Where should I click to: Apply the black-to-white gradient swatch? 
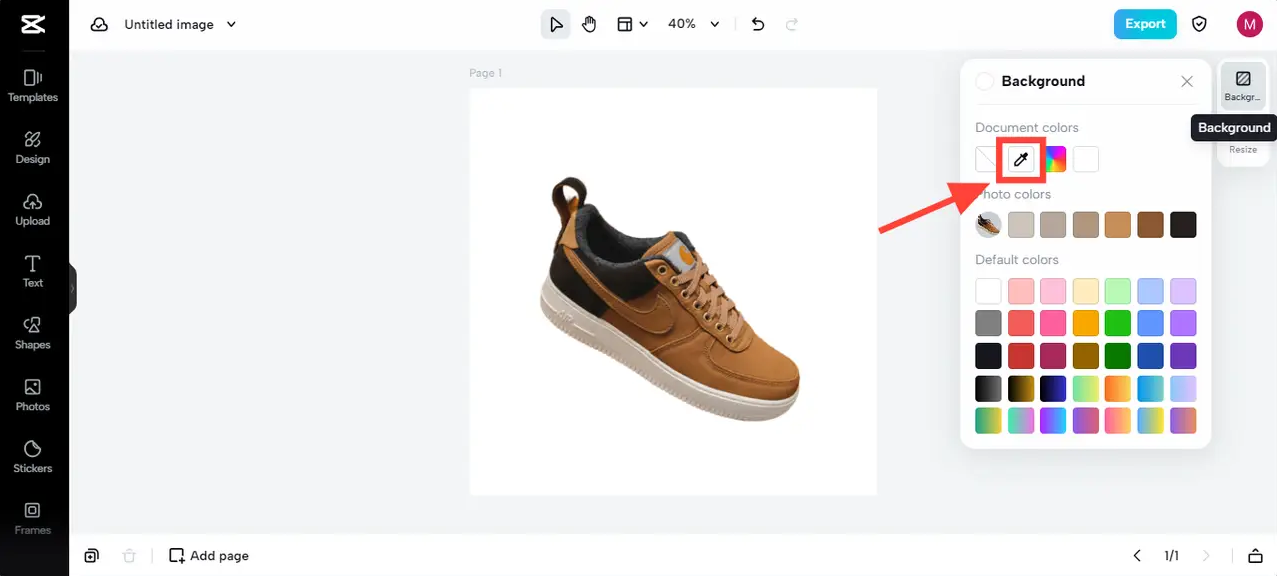pyautogui.click(x=988, y=388)
